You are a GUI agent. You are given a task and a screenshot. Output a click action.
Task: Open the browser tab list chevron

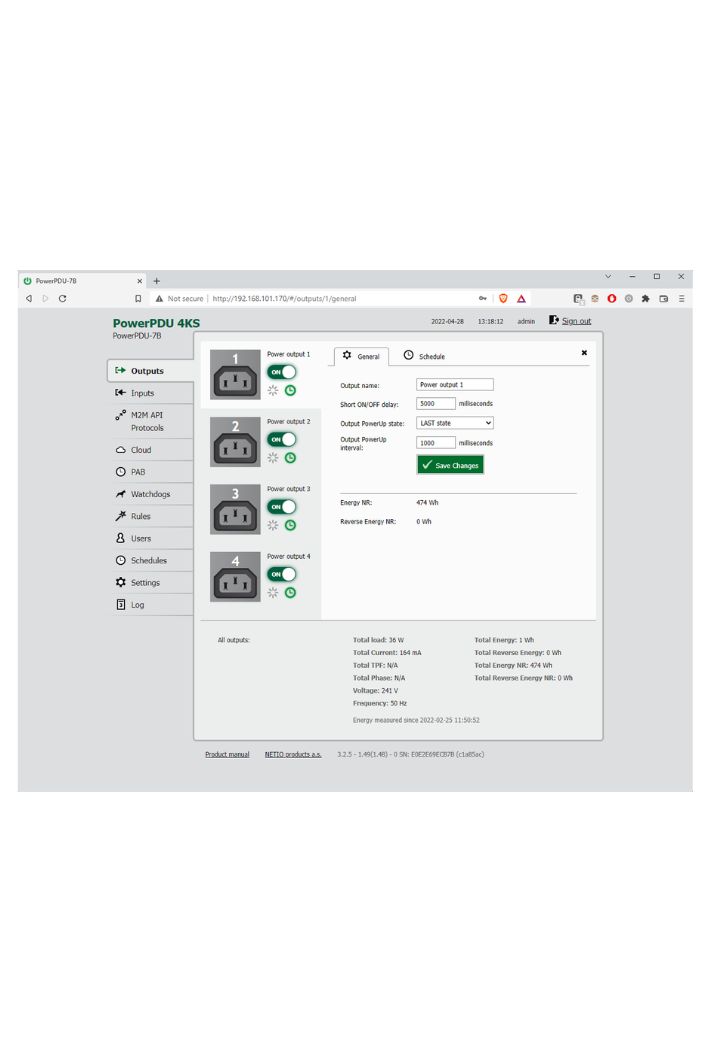pos(608,277)
